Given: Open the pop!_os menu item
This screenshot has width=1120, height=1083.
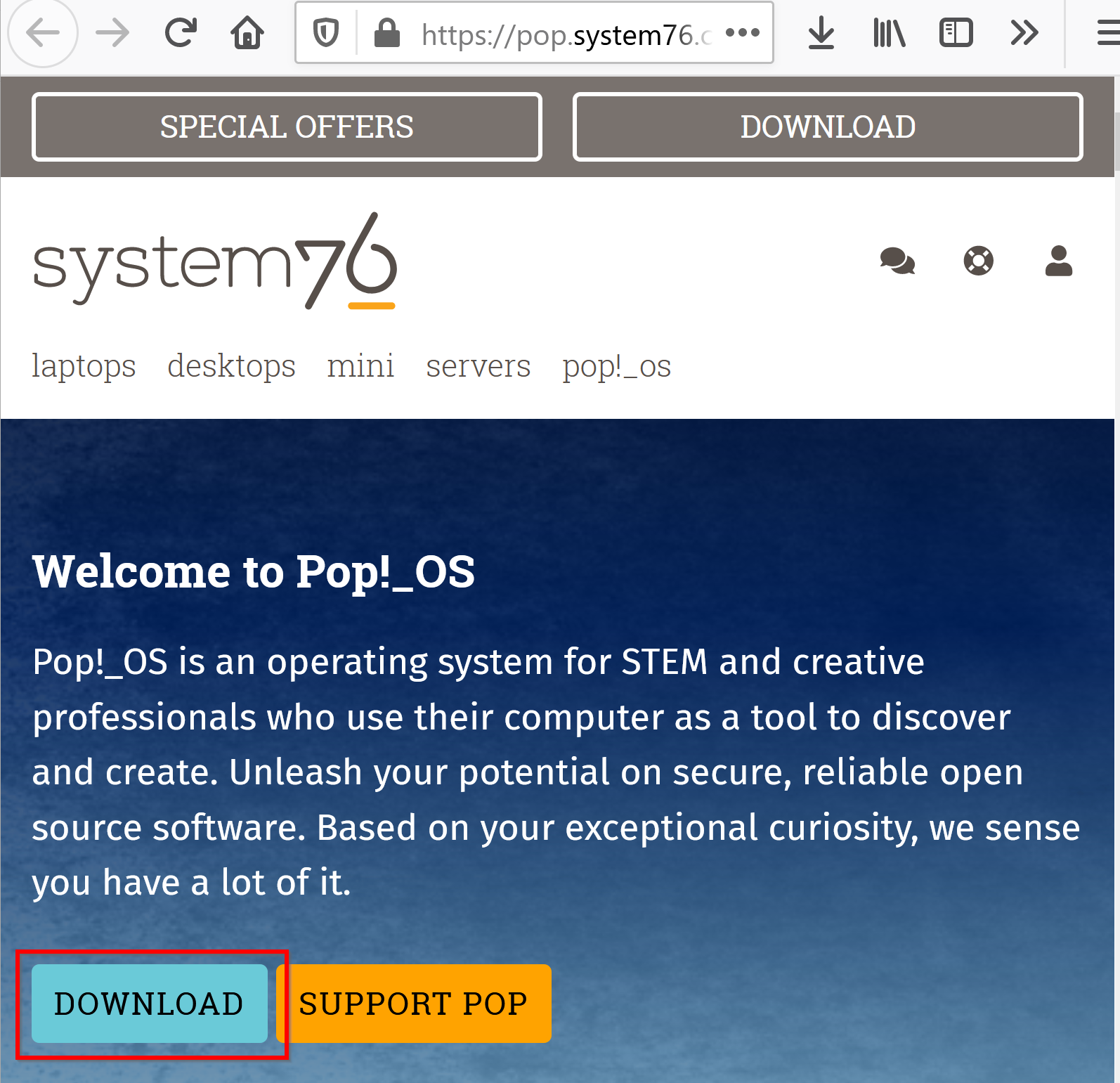Looking at the screenshot, I should (616, 366).
